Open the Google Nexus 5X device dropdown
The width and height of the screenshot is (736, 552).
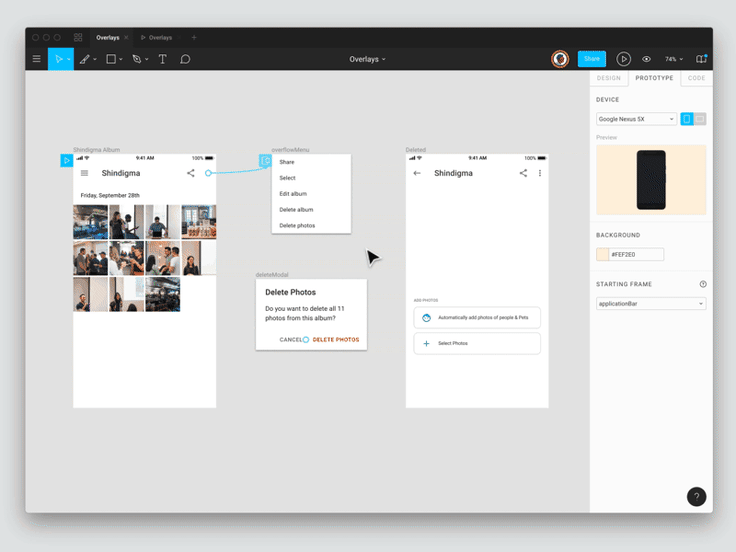(636, 119)
